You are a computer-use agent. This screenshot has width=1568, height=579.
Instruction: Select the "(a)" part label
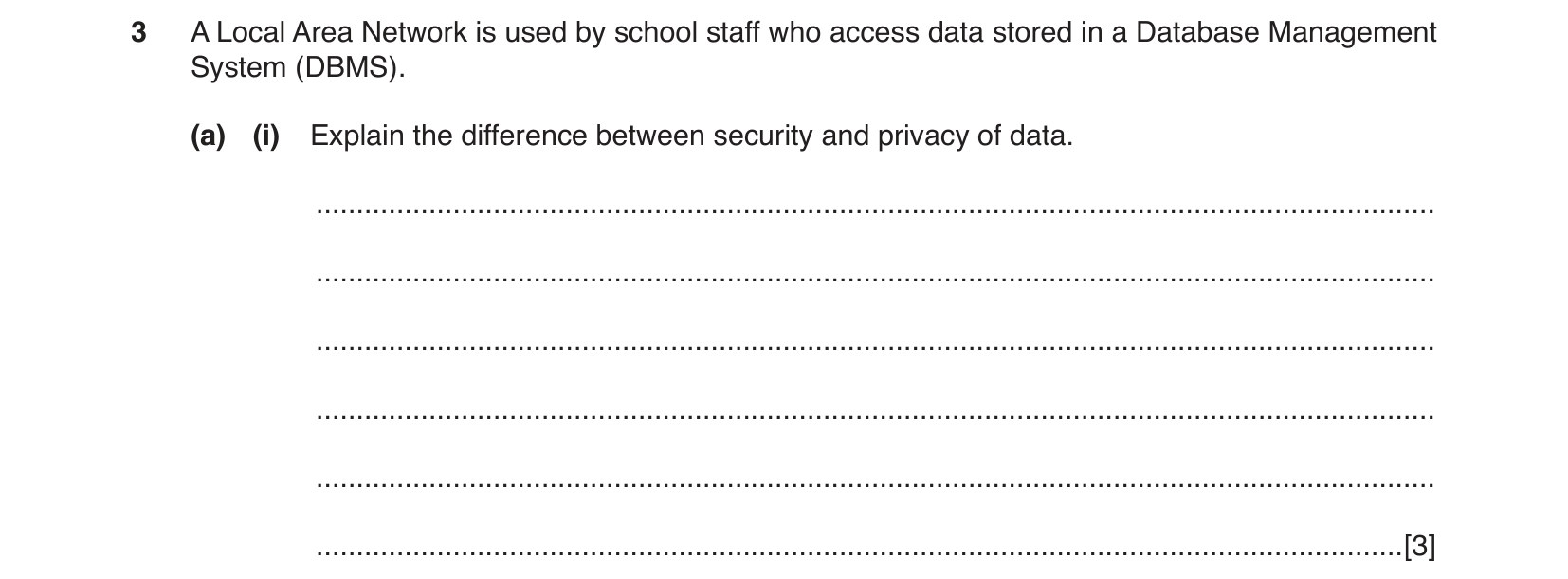click(208, 136)
